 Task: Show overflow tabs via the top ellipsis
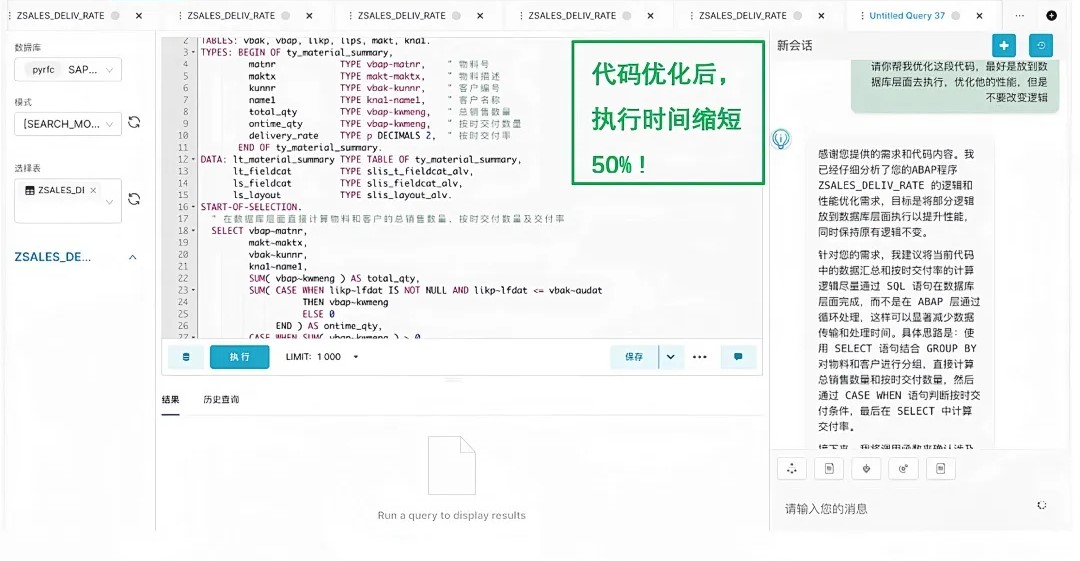1019,16
